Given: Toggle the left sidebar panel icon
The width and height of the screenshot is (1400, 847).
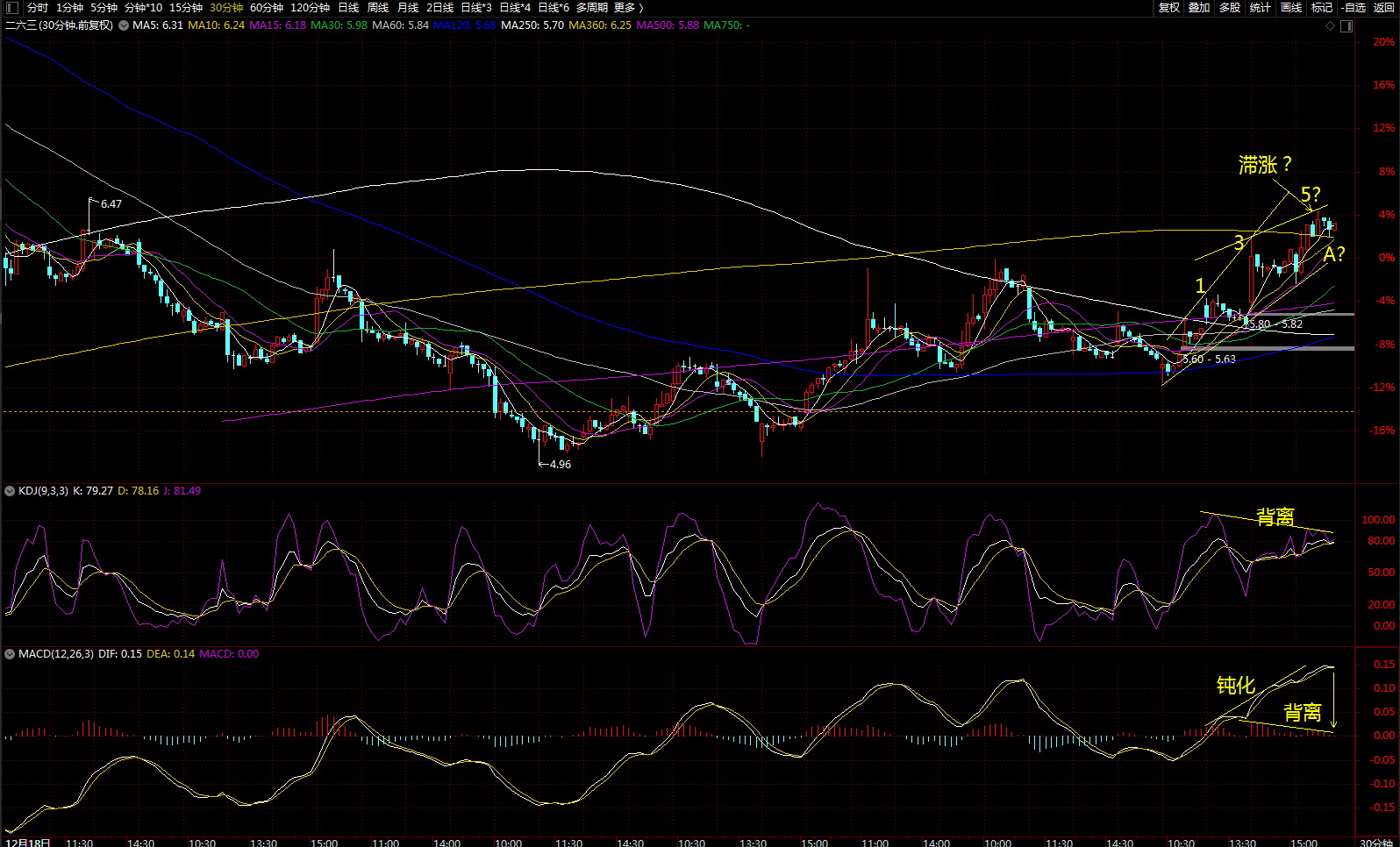Looking at the screenshot, I should click(11, 8).
